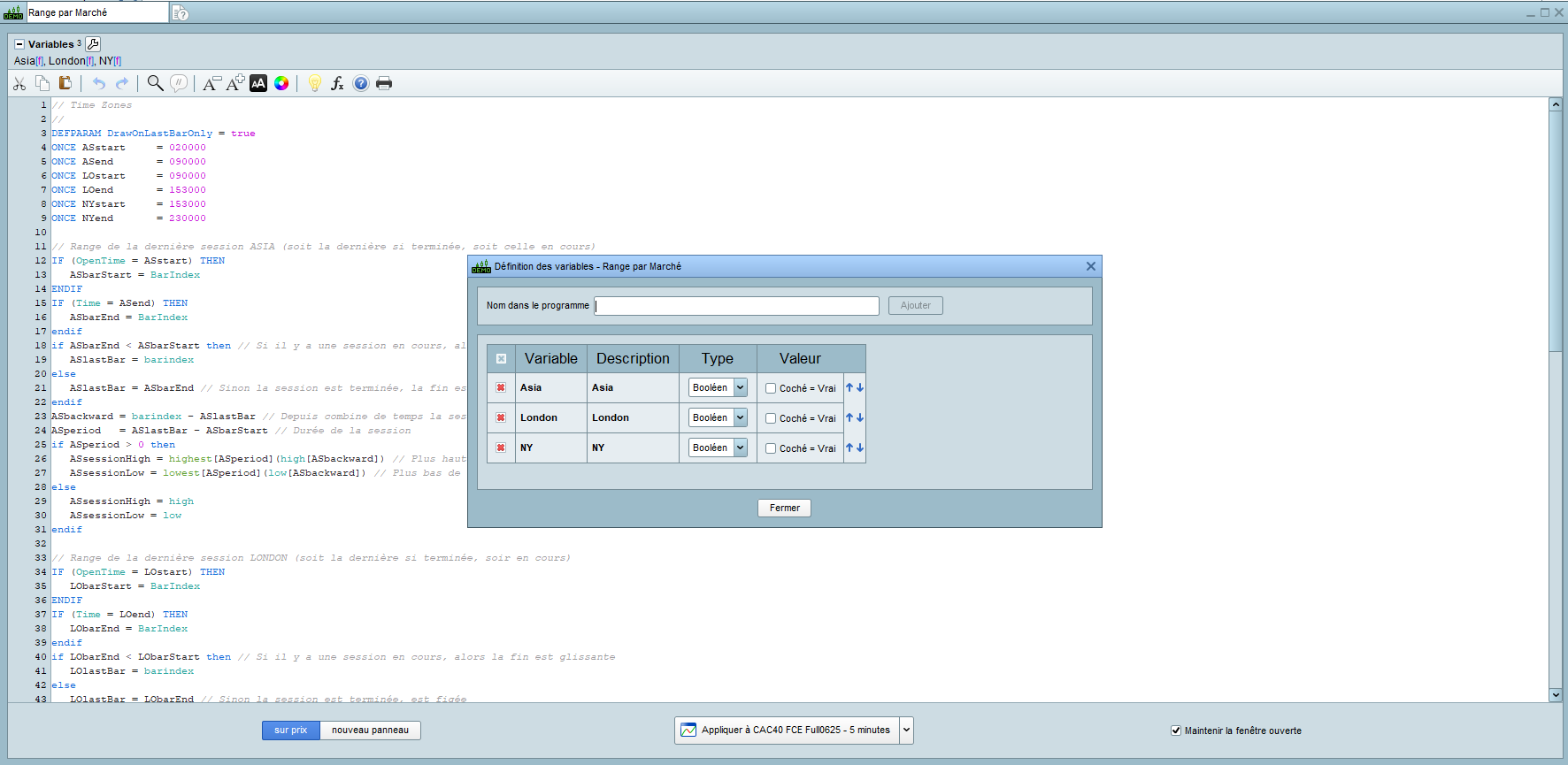
Task: Click the Paste clipboard icon
Action: pos(65,83)
